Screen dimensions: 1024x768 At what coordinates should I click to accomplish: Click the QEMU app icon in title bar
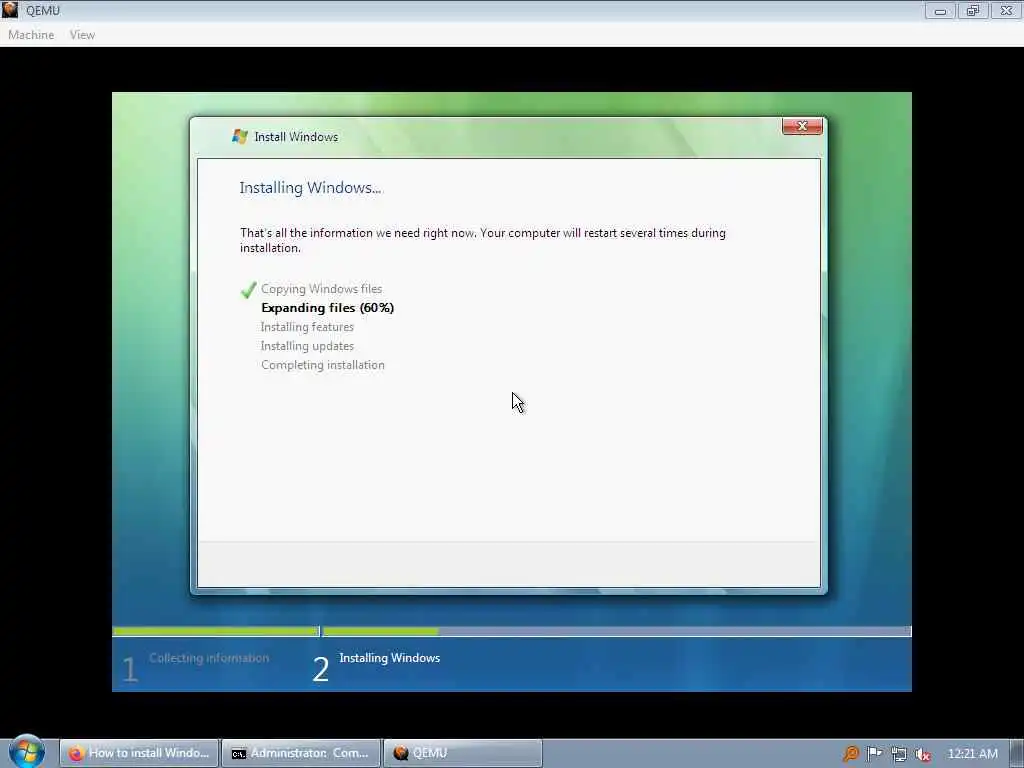tap(10, 10)
